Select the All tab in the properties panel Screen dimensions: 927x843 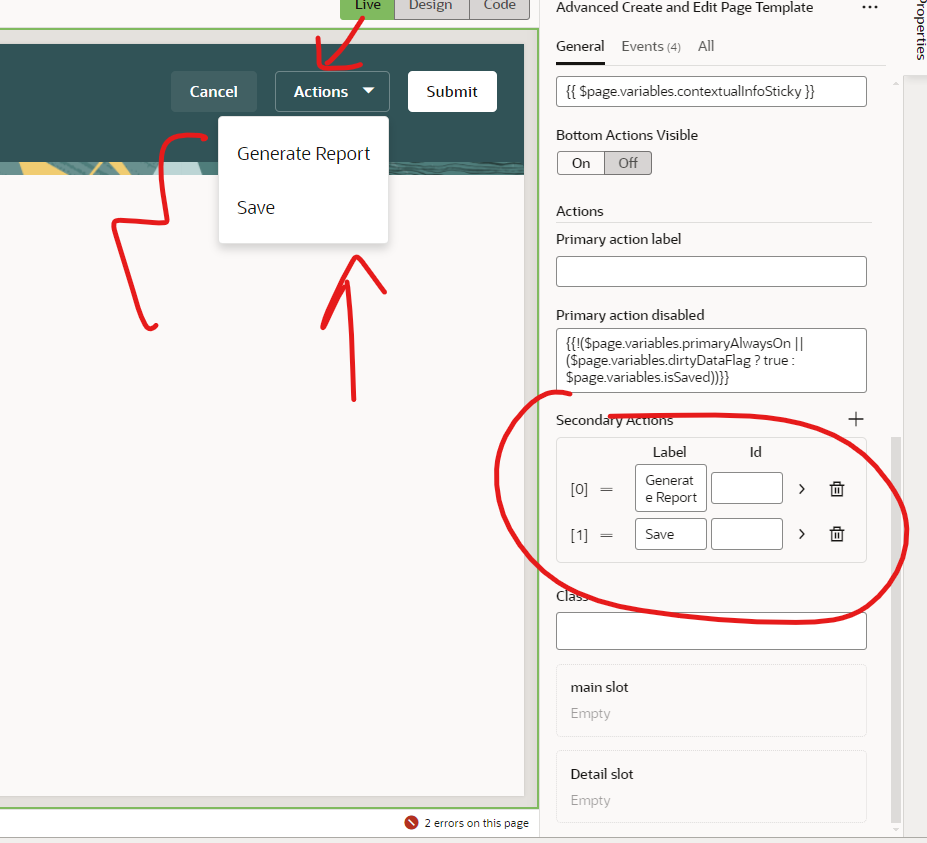706,46
